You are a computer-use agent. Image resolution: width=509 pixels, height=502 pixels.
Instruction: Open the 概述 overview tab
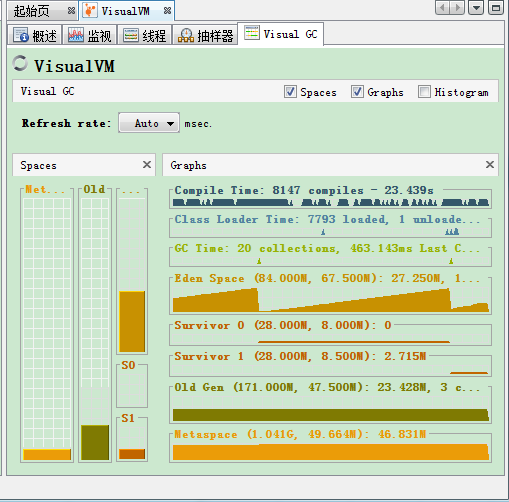point(35,35)
